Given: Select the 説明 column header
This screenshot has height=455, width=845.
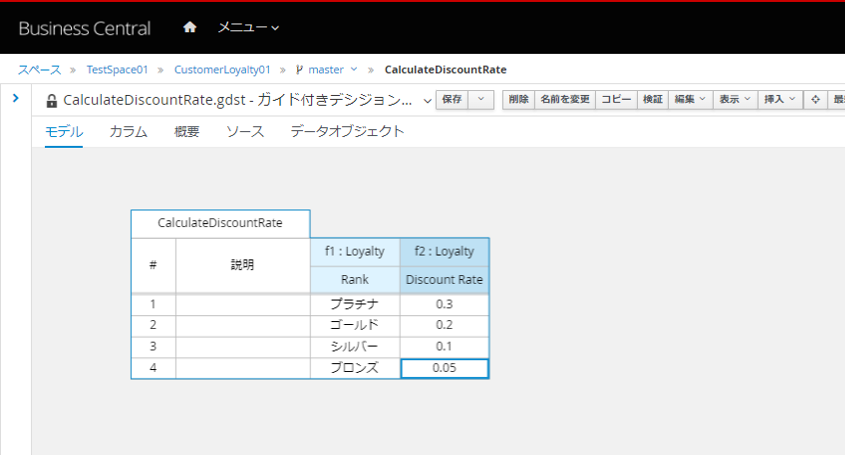Looking at the screenshot, I should [x=243, y=265].
